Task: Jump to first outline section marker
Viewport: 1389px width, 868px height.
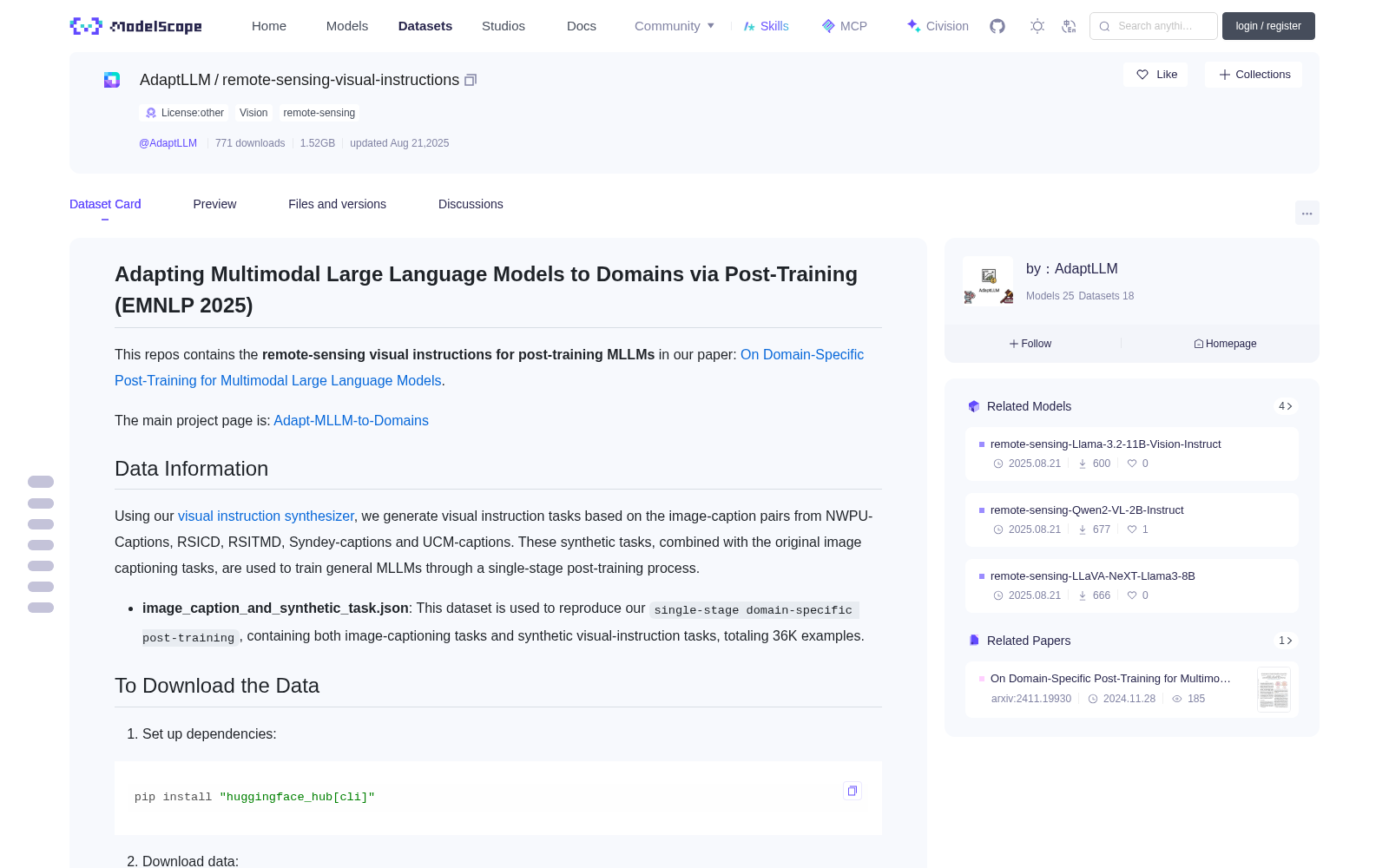Action: pos(41,482)
